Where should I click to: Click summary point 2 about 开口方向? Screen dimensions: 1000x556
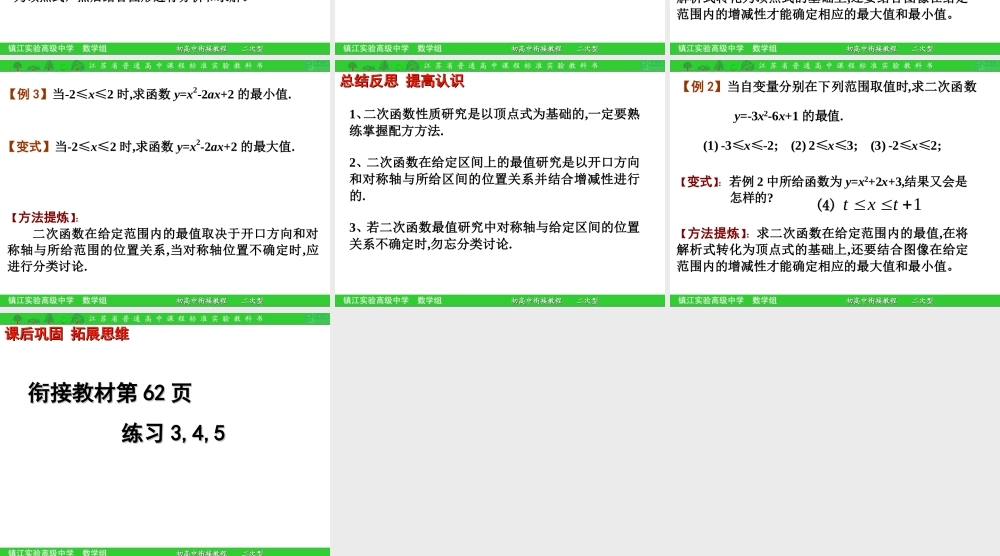point(494,179)
